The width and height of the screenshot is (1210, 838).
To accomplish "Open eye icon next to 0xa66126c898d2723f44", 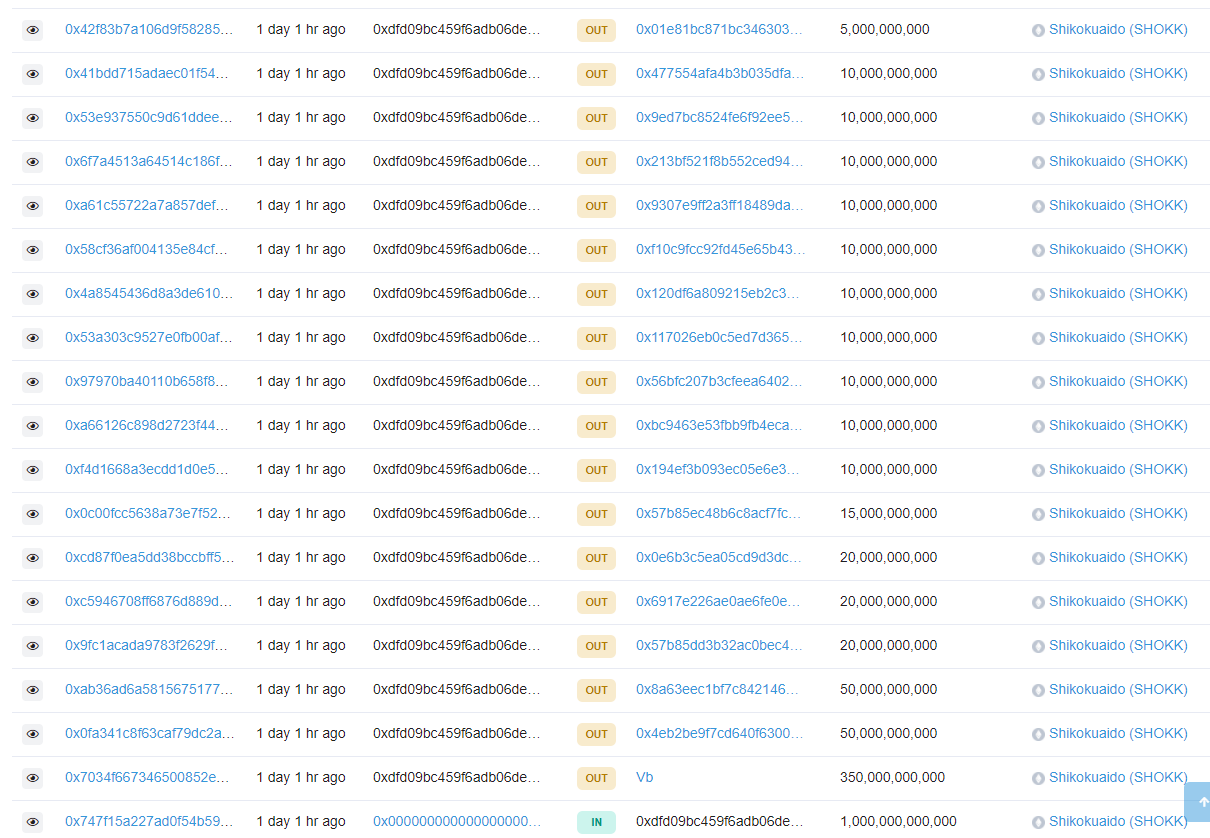I will click(32, 426).
